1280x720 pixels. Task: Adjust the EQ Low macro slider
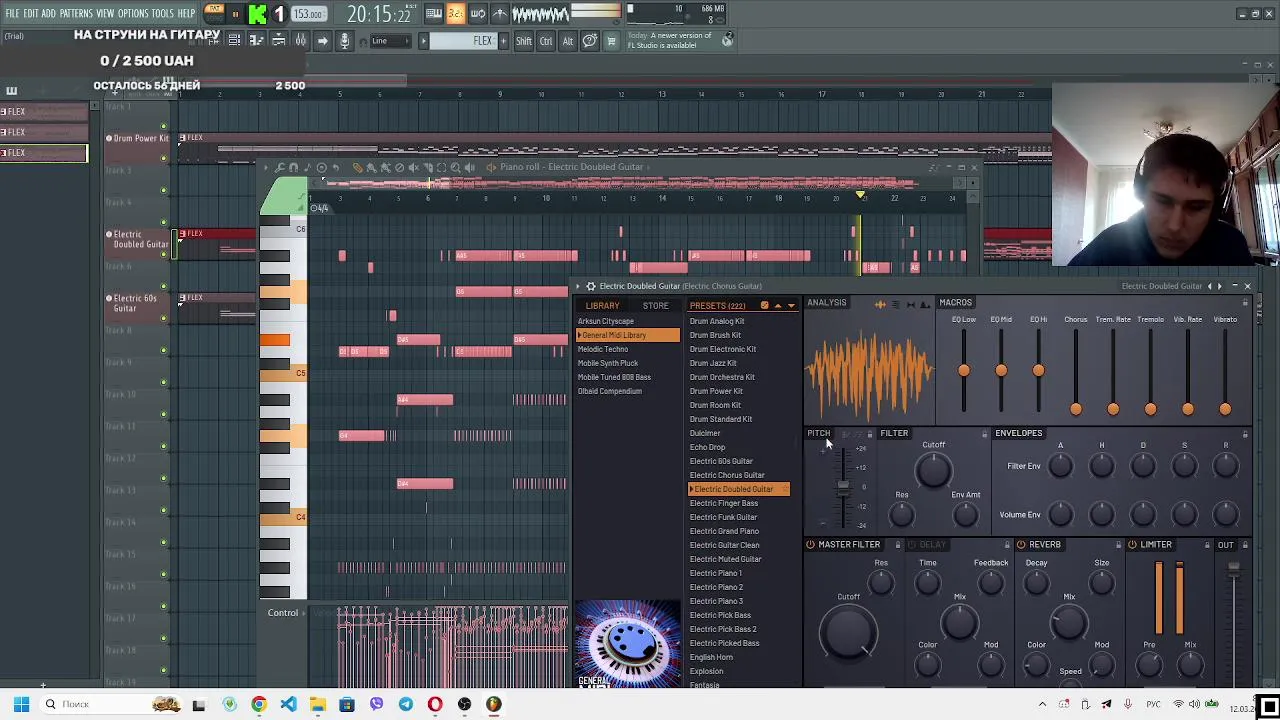[964, 370]
